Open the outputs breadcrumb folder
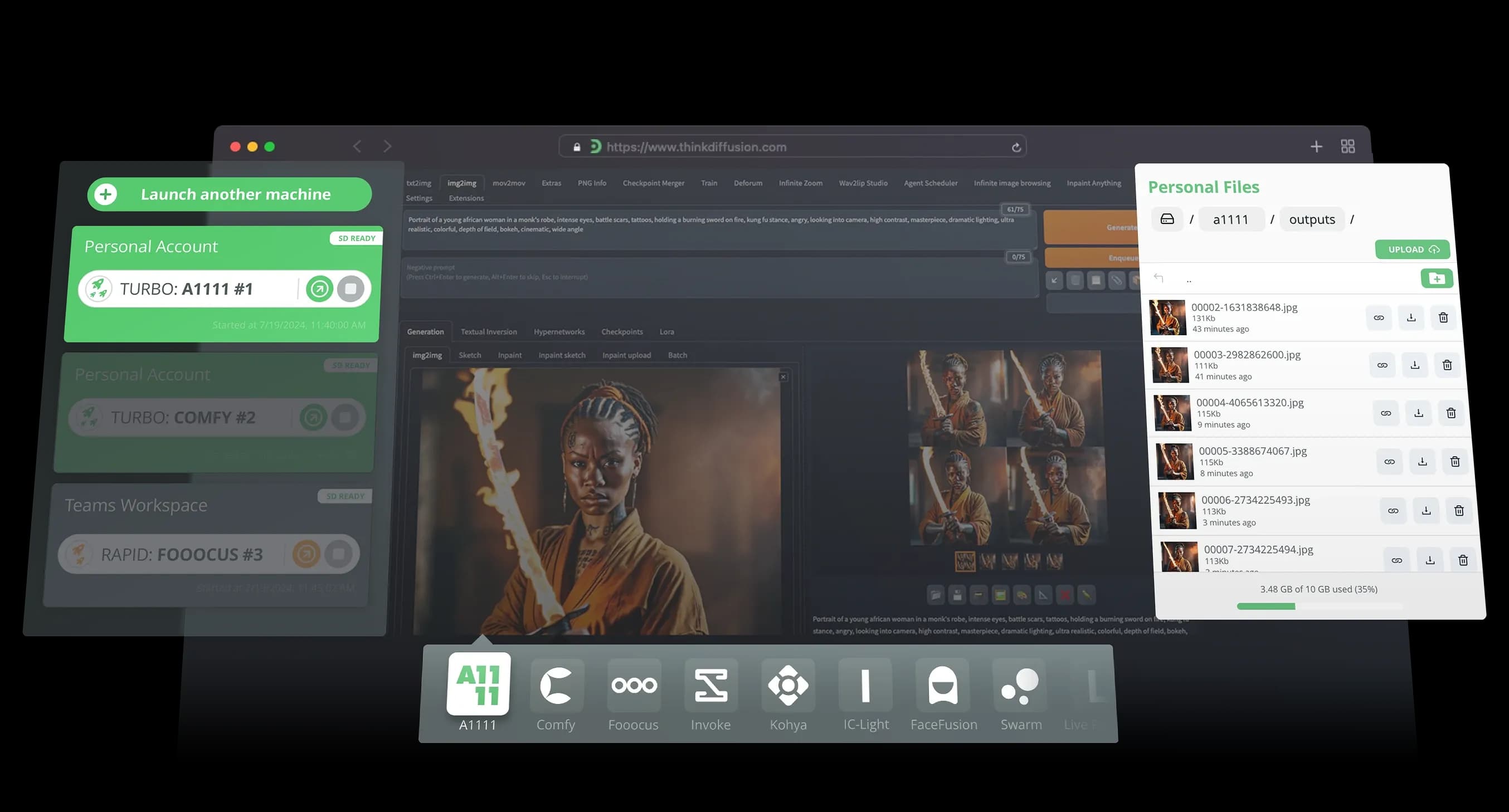Viewport: 1509px width, 812px height. pyautogui.click(x=1312, y=219)
